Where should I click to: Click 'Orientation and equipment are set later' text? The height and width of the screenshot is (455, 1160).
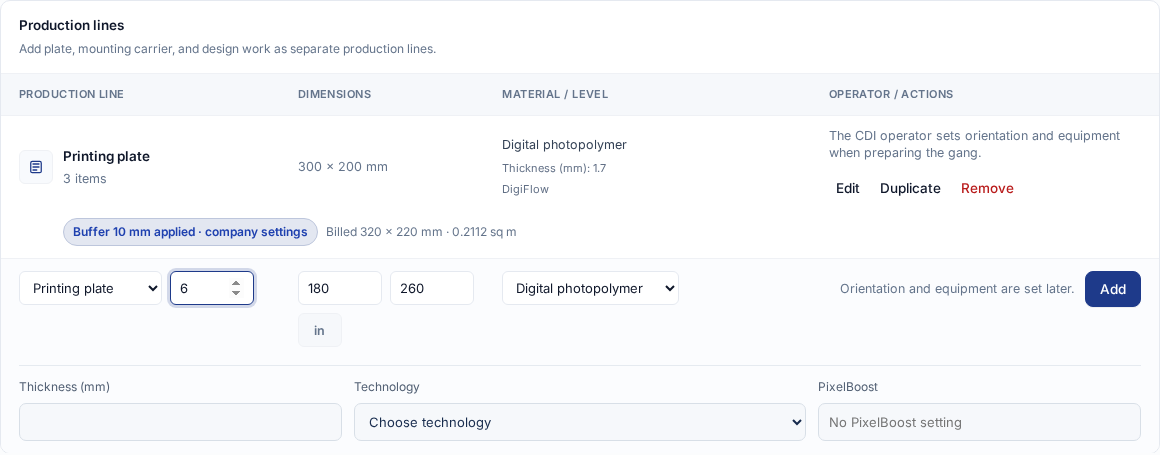point(957,289)
